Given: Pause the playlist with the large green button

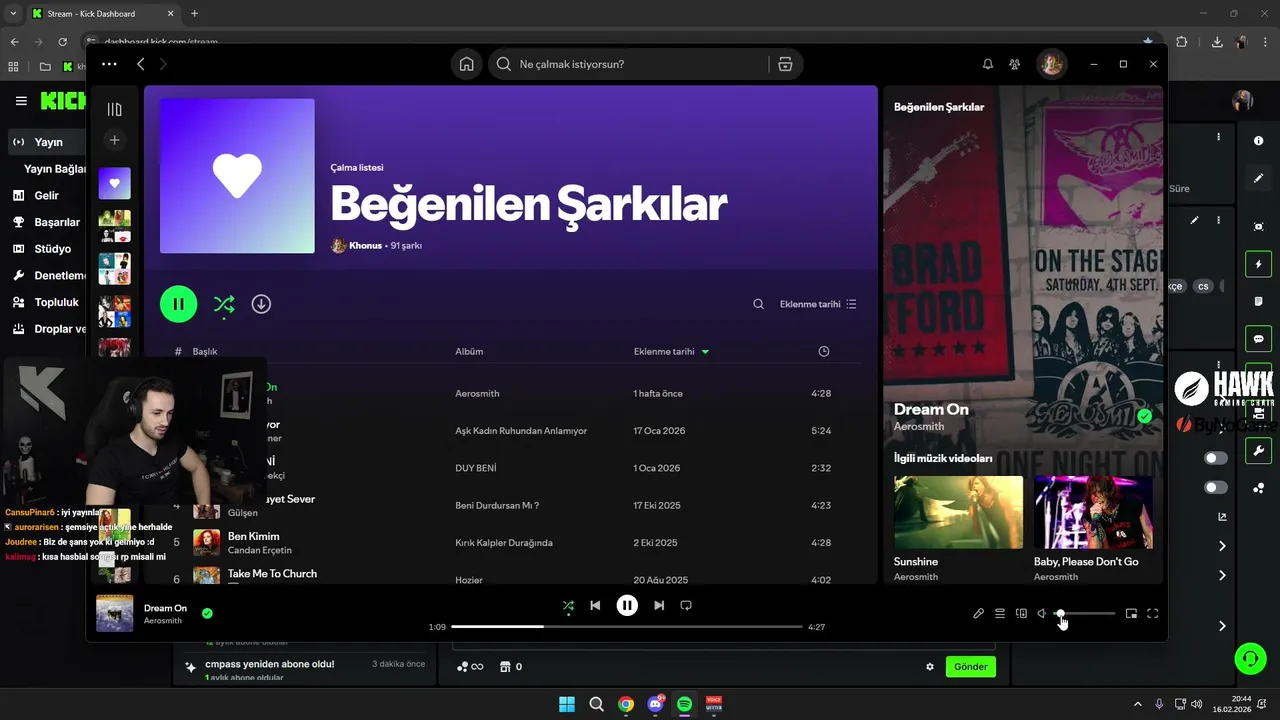Looking at the screenshot, I should [178, 304].
